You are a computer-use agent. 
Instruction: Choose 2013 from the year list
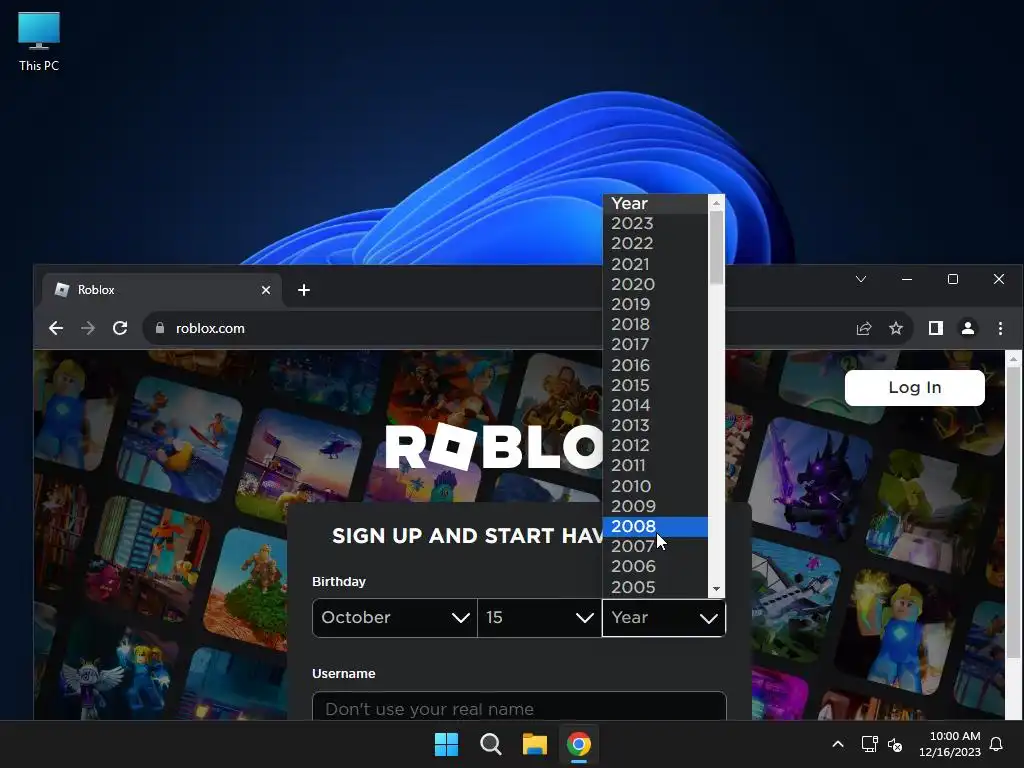655,425
